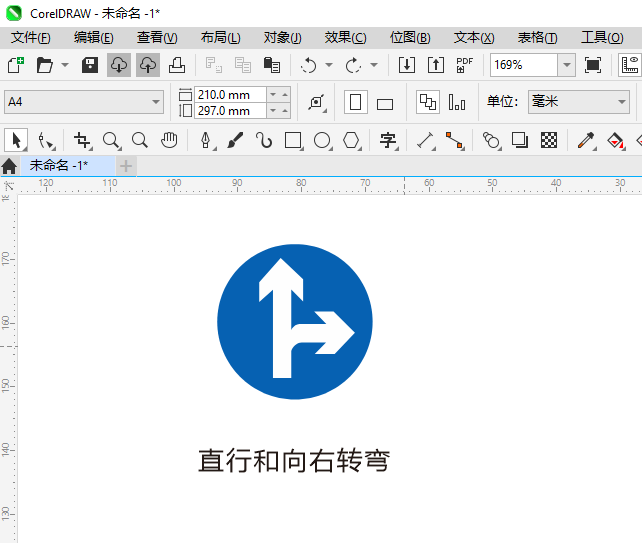Select the Transparency checkerboard tool
This screenshot has height=543, width=642.
pyautogui.click(x=549, y=140)
